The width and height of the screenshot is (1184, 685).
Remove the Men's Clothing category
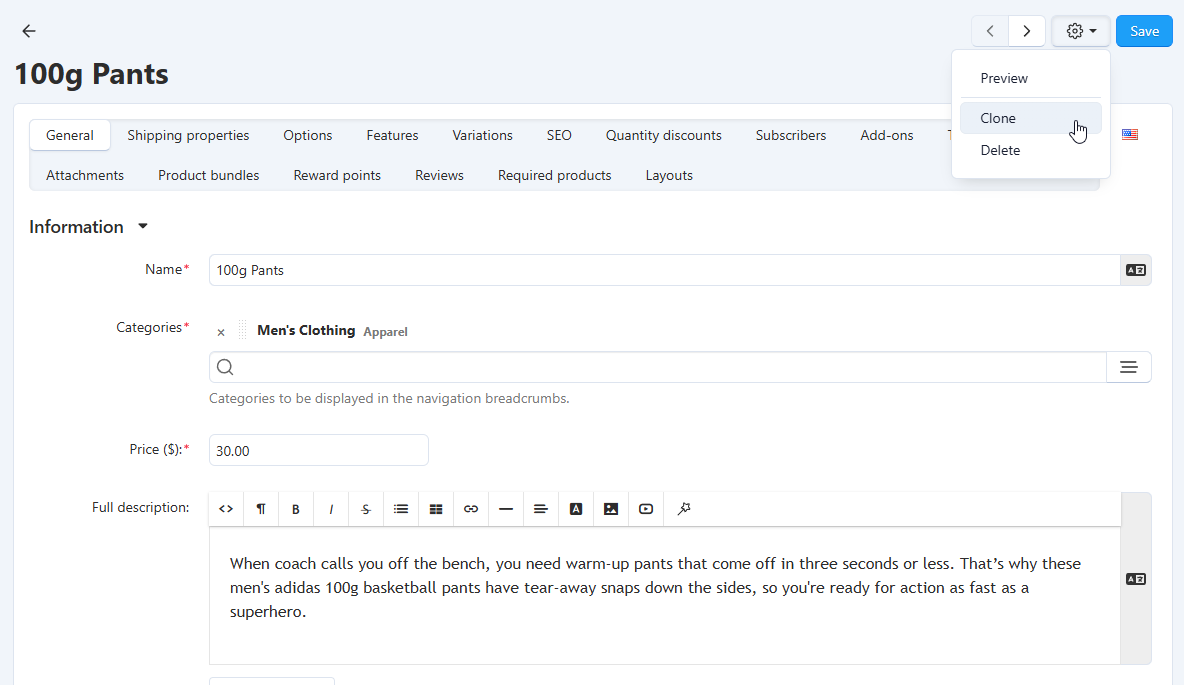tap(220, 332)
